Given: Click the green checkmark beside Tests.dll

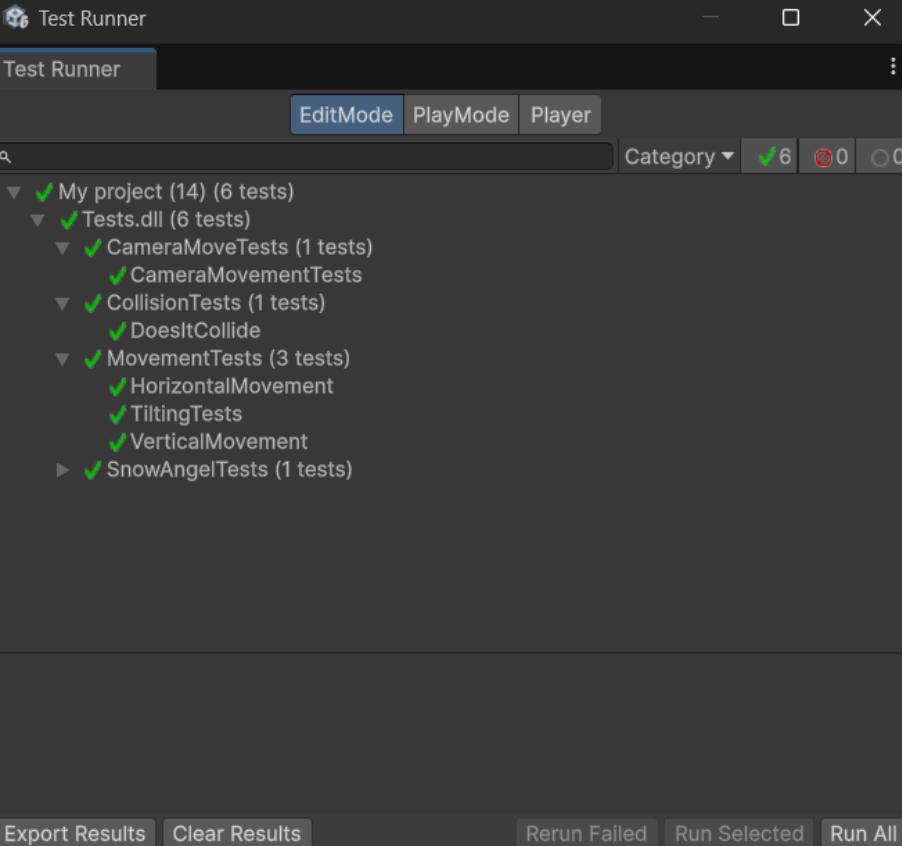Looking at the screenshot, I should click(x=69, y=220).
